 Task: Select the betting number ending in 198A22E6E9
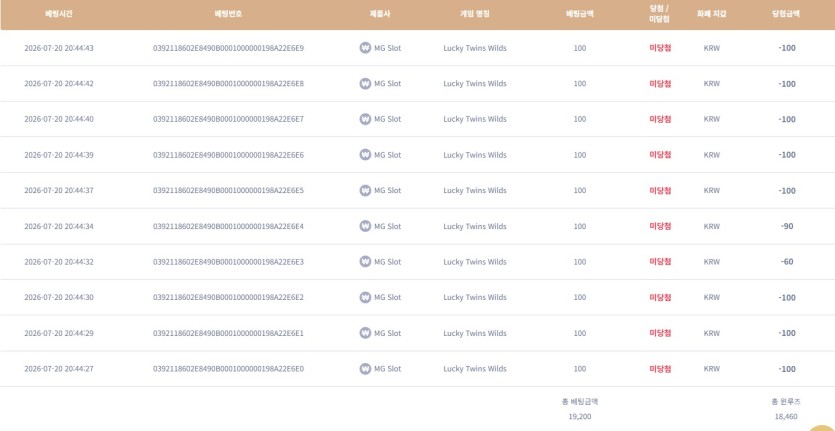click(x=228, y=48)
